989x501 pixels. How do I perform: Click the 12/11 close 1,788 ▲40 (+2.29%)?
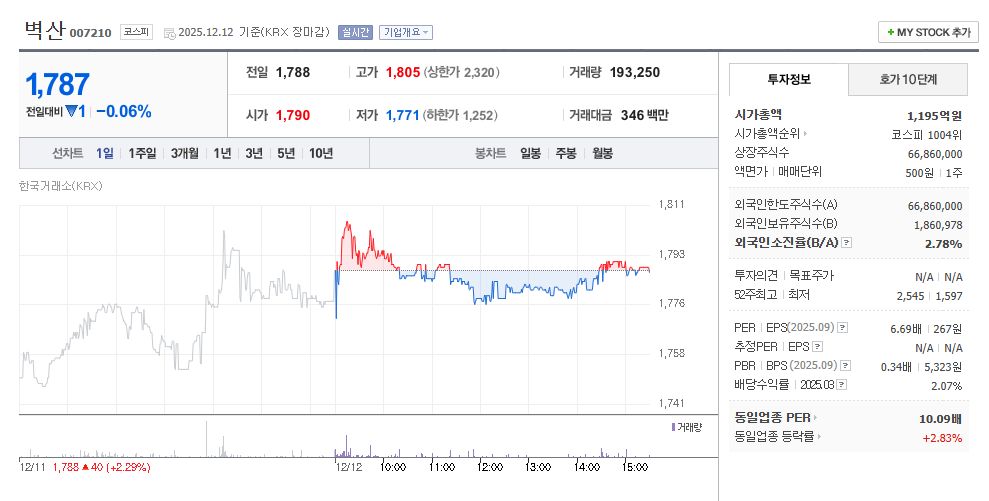click(102, 468)
